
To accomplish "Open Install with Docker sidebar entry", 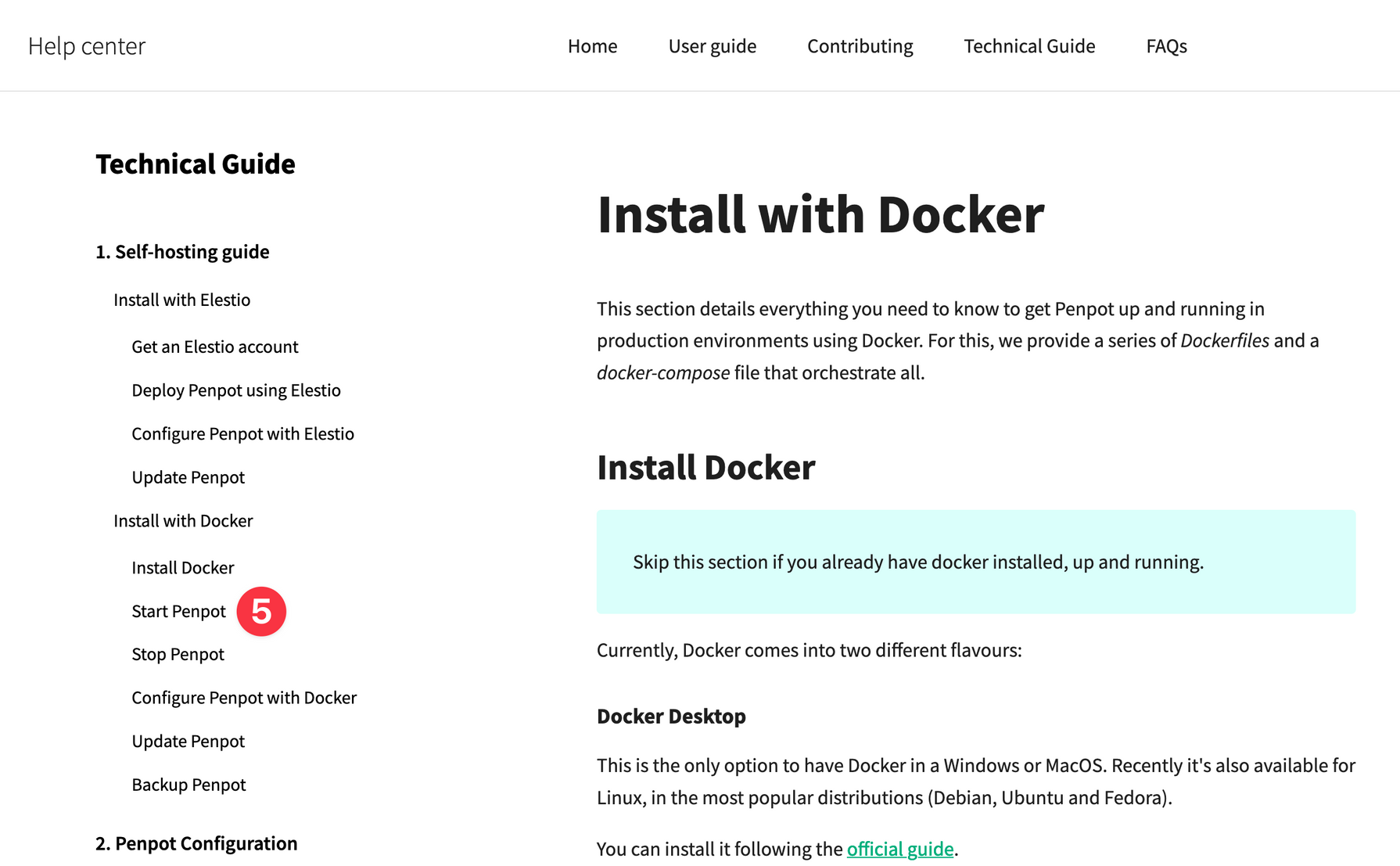I will [184, 520].
